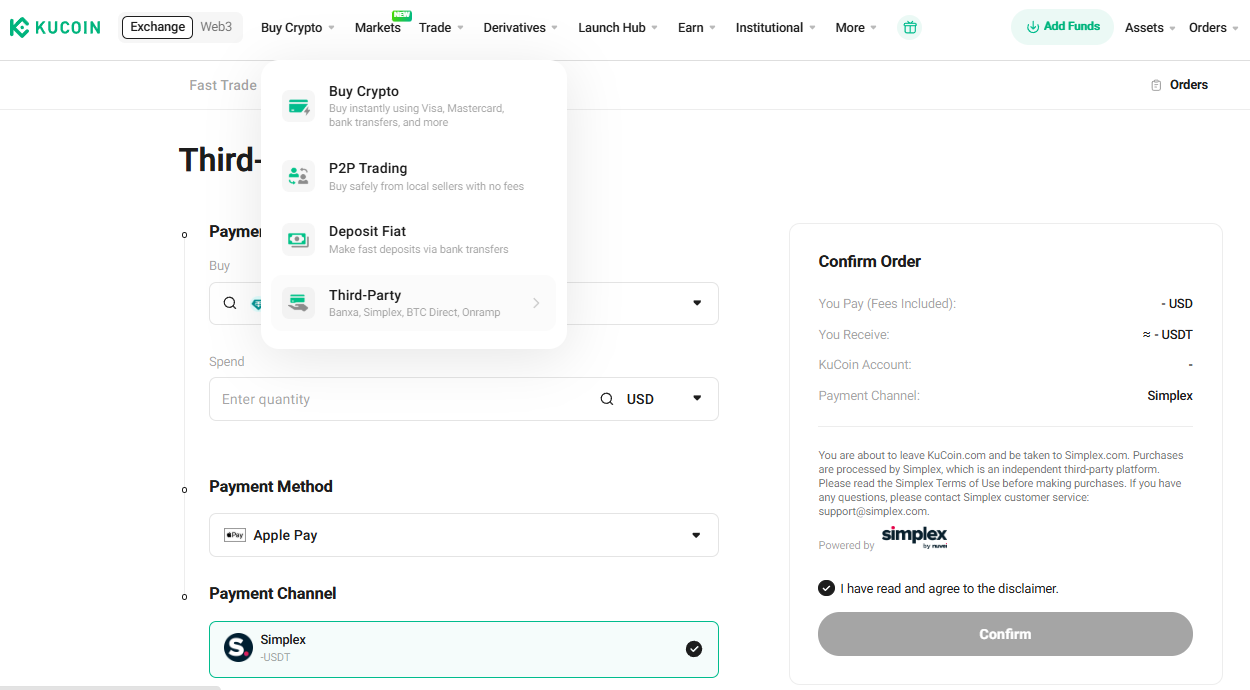
Task: Expand the More nav menu
Action: tap(856, 28)
